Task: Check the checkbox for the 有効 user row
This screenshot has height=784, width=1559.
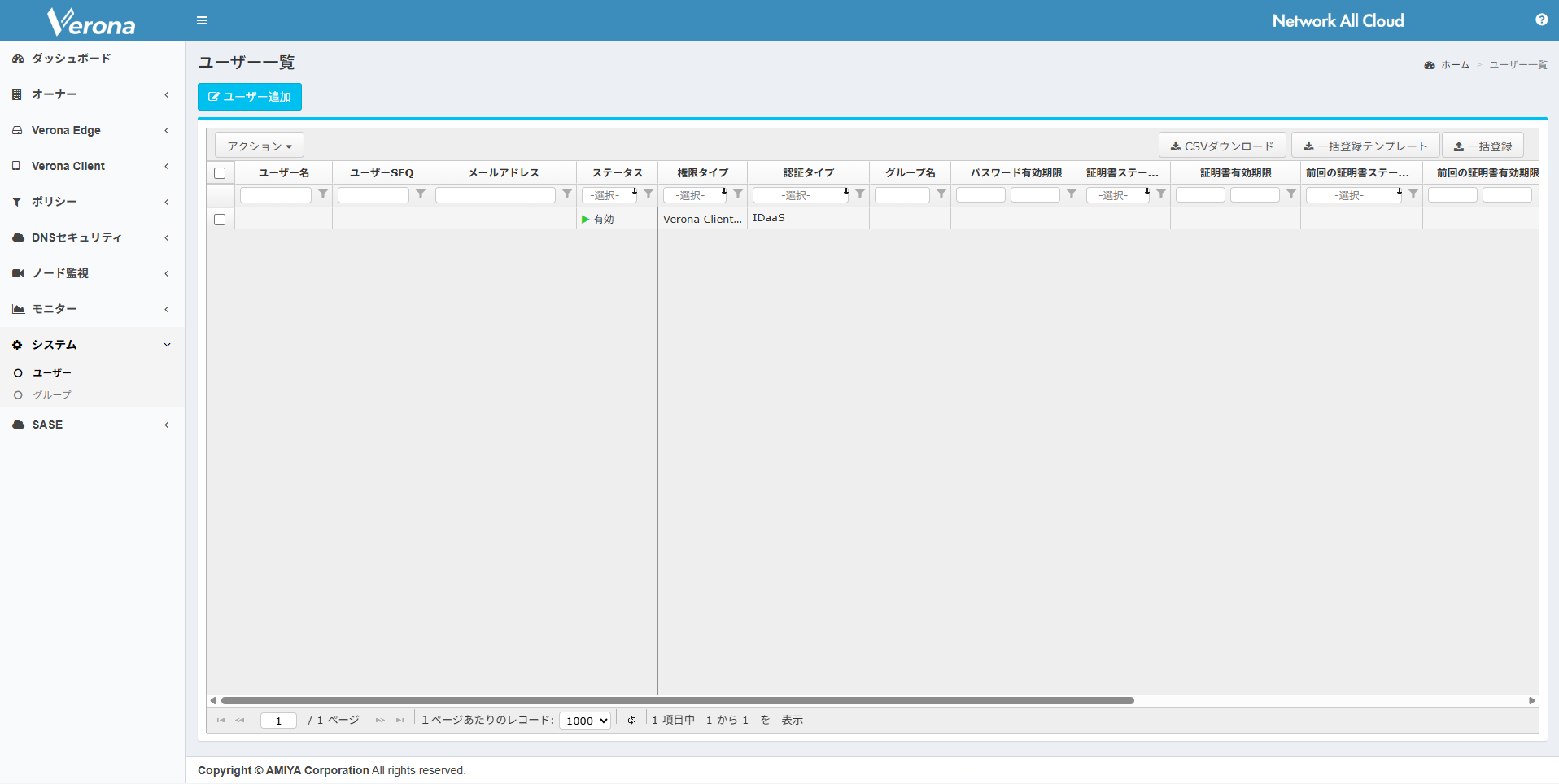Action: pyautogui.click(x=220, y=219)
